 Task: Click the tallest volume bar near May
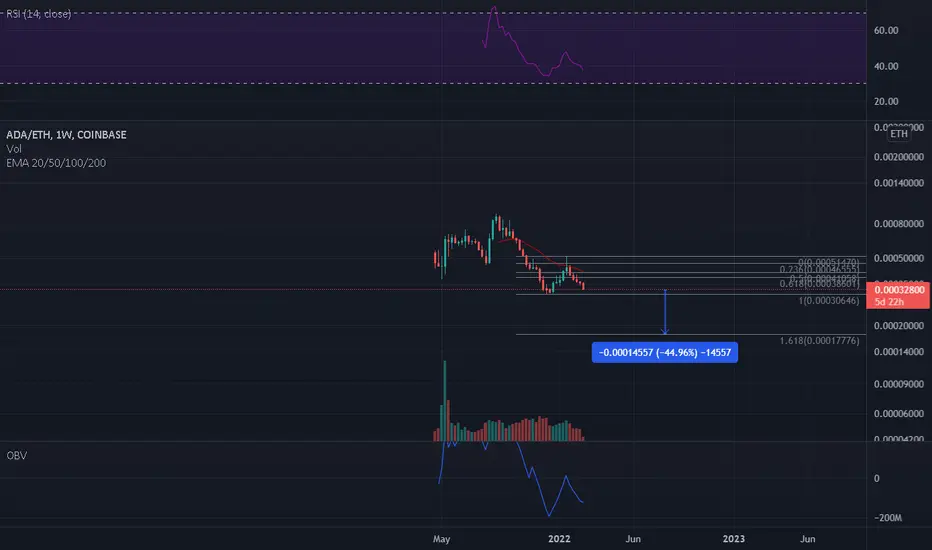(x=445, y=400)
